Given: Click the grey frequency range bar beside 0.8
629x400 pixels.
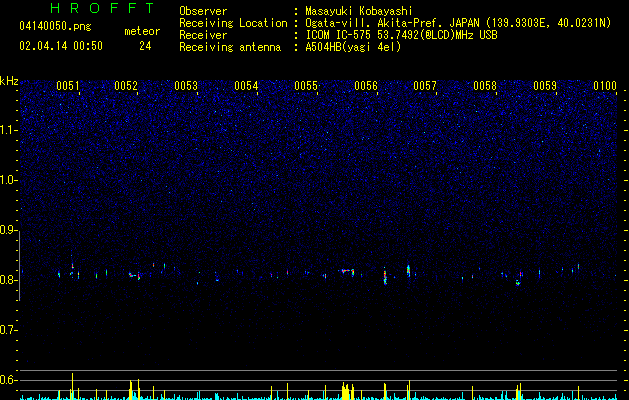Looking at the screenshot, I should click(x=19, y=266).
